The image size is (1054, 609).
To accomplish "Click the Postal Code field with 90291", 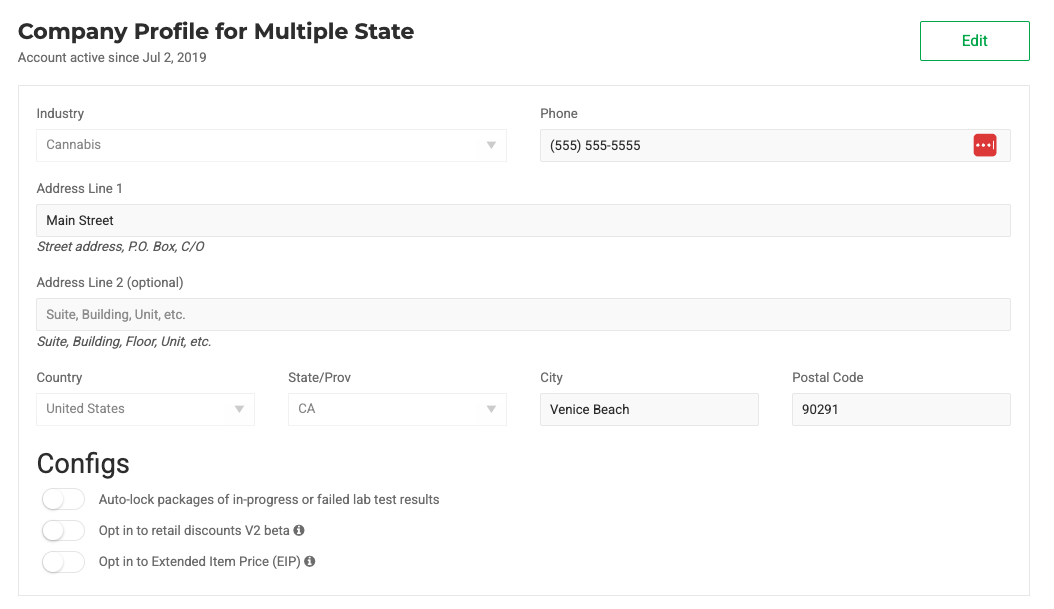I will [900, 409].
